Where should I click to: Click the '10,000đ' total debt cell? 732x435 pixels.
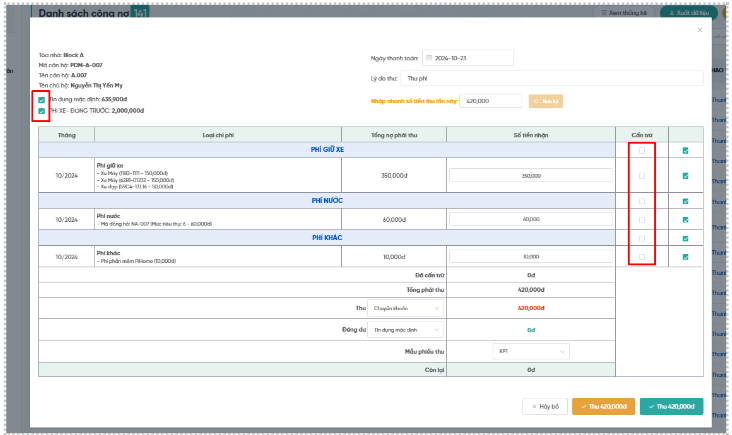394,257
